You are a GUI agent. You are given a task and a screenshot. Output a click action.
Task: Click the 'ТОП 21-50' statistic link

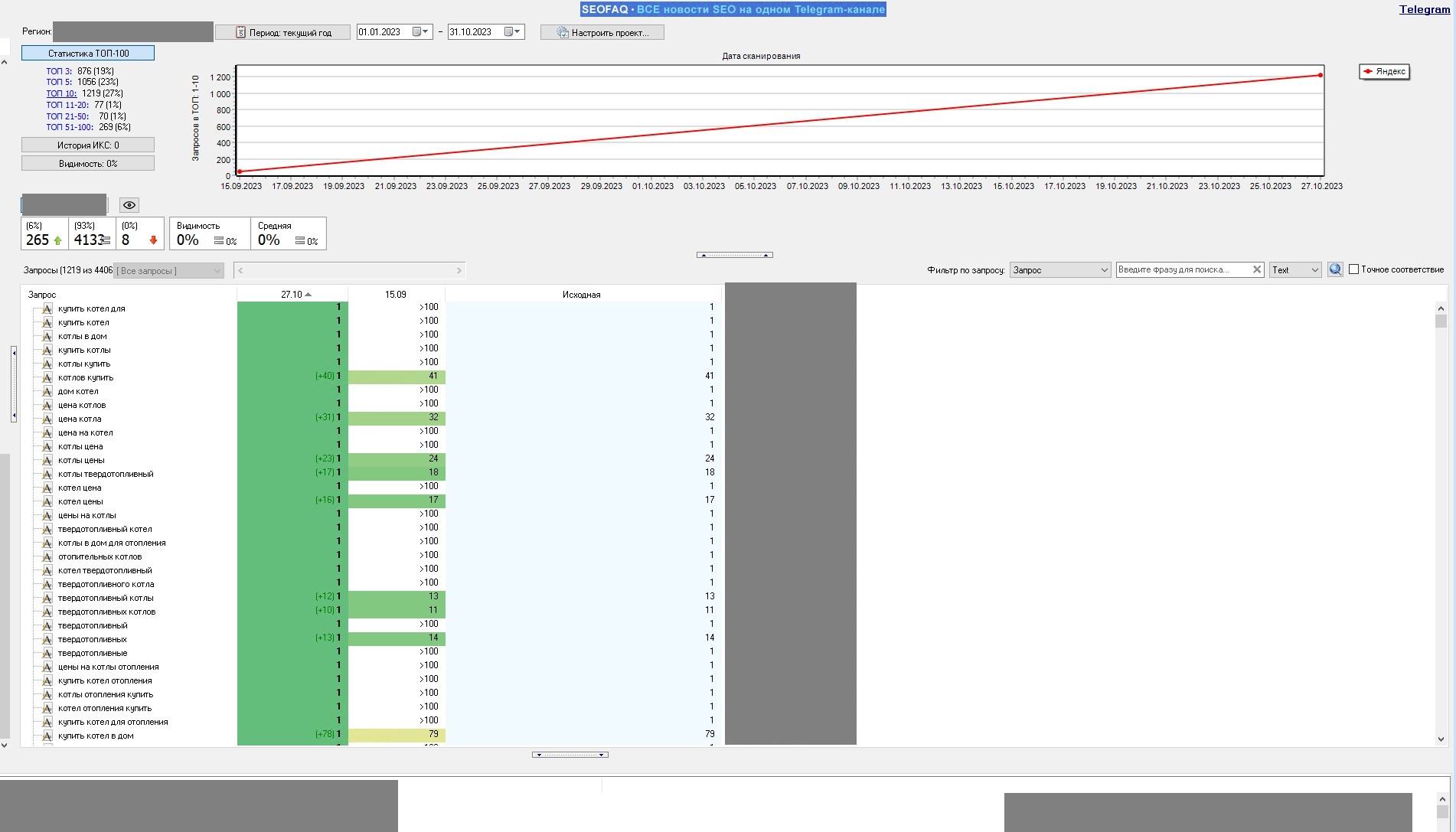67,116
